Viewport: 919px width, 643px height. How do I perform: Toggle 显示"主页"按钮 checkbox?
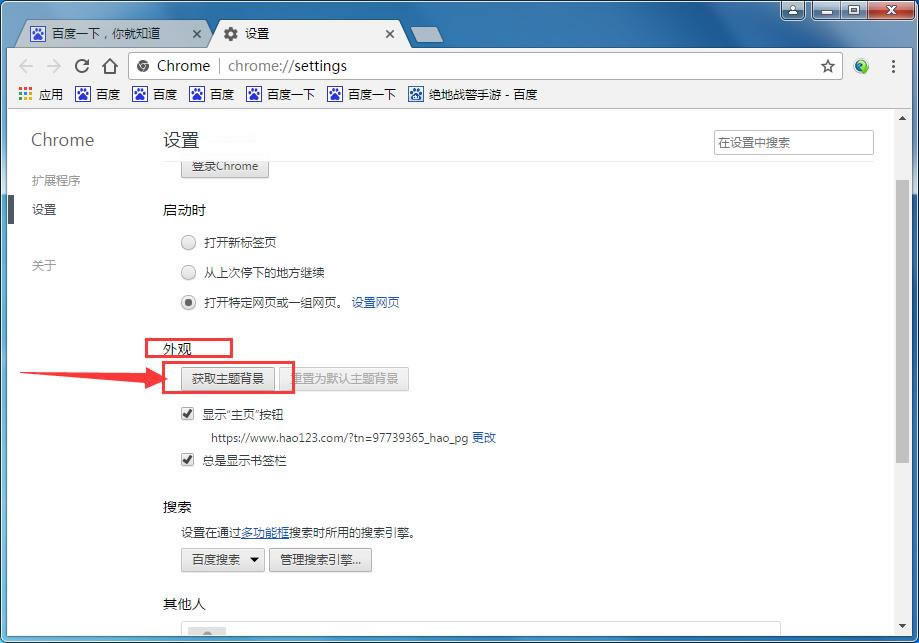point(188,414)
